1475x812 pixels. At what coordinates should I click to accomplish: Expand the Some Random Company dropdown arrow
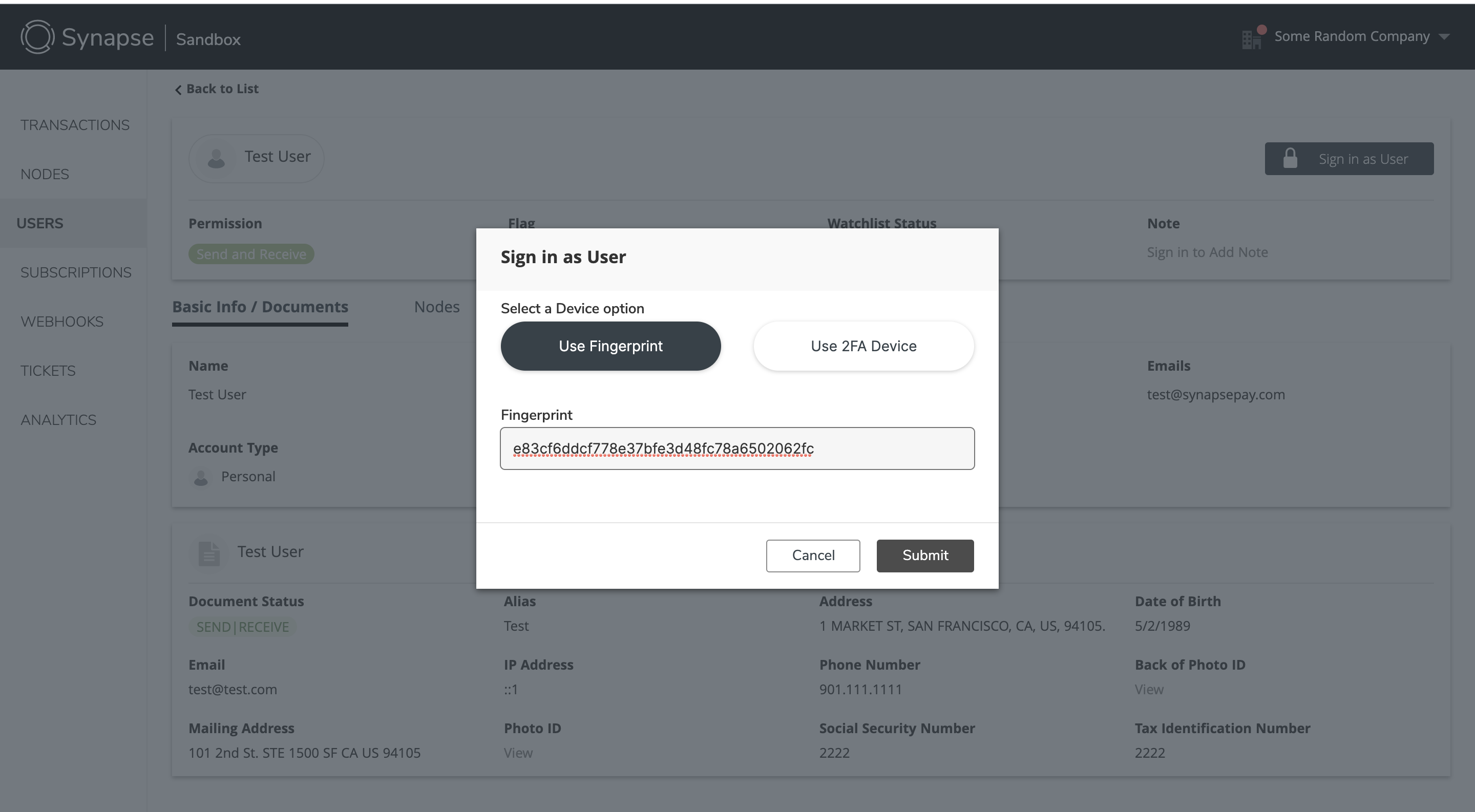[x=1444, y=37]
